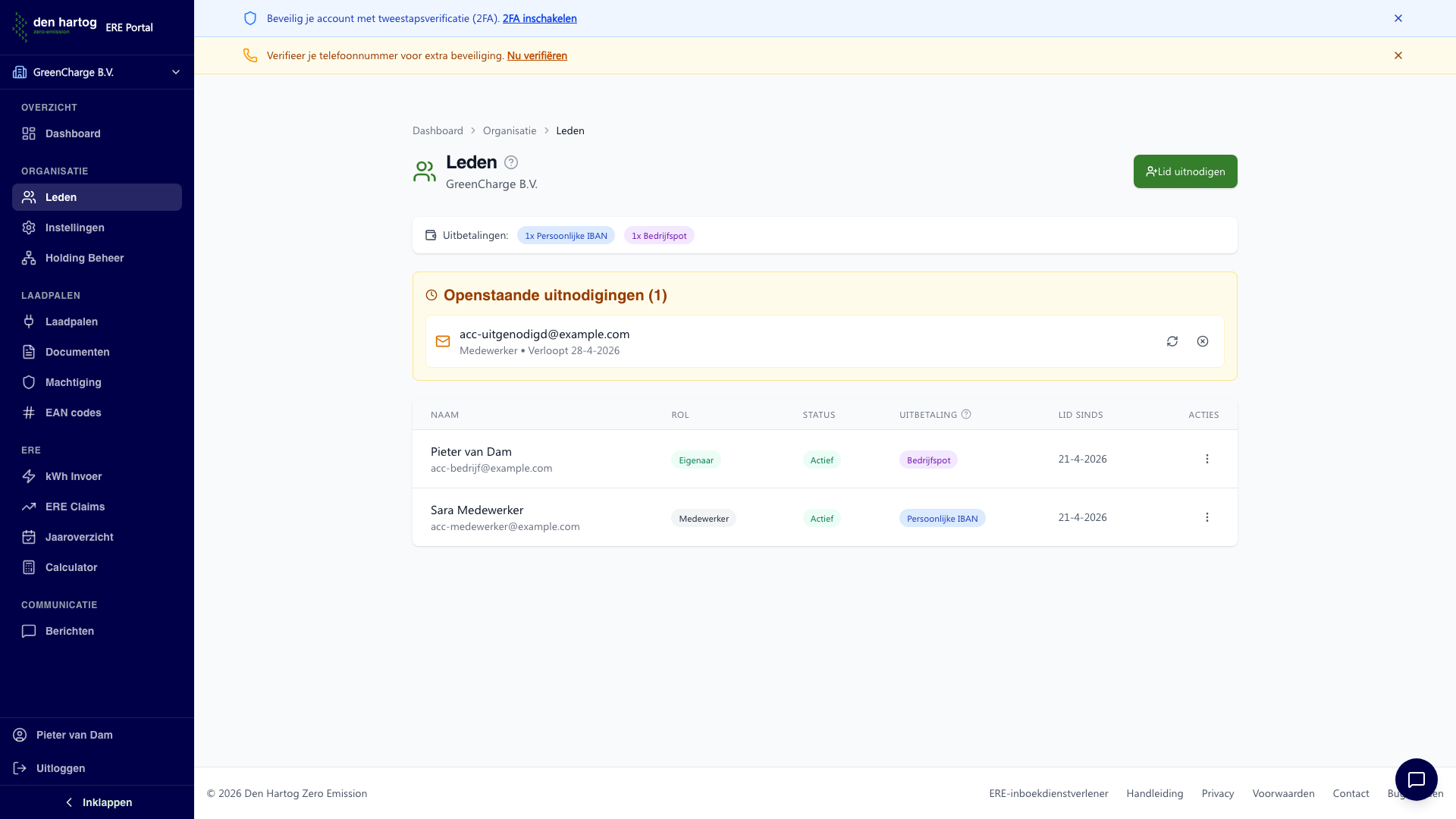Screen dimensions: 1456x819
Task: Click the invited email acc-uitgenodigd@example.com
Action: click(x=544, y=334)
